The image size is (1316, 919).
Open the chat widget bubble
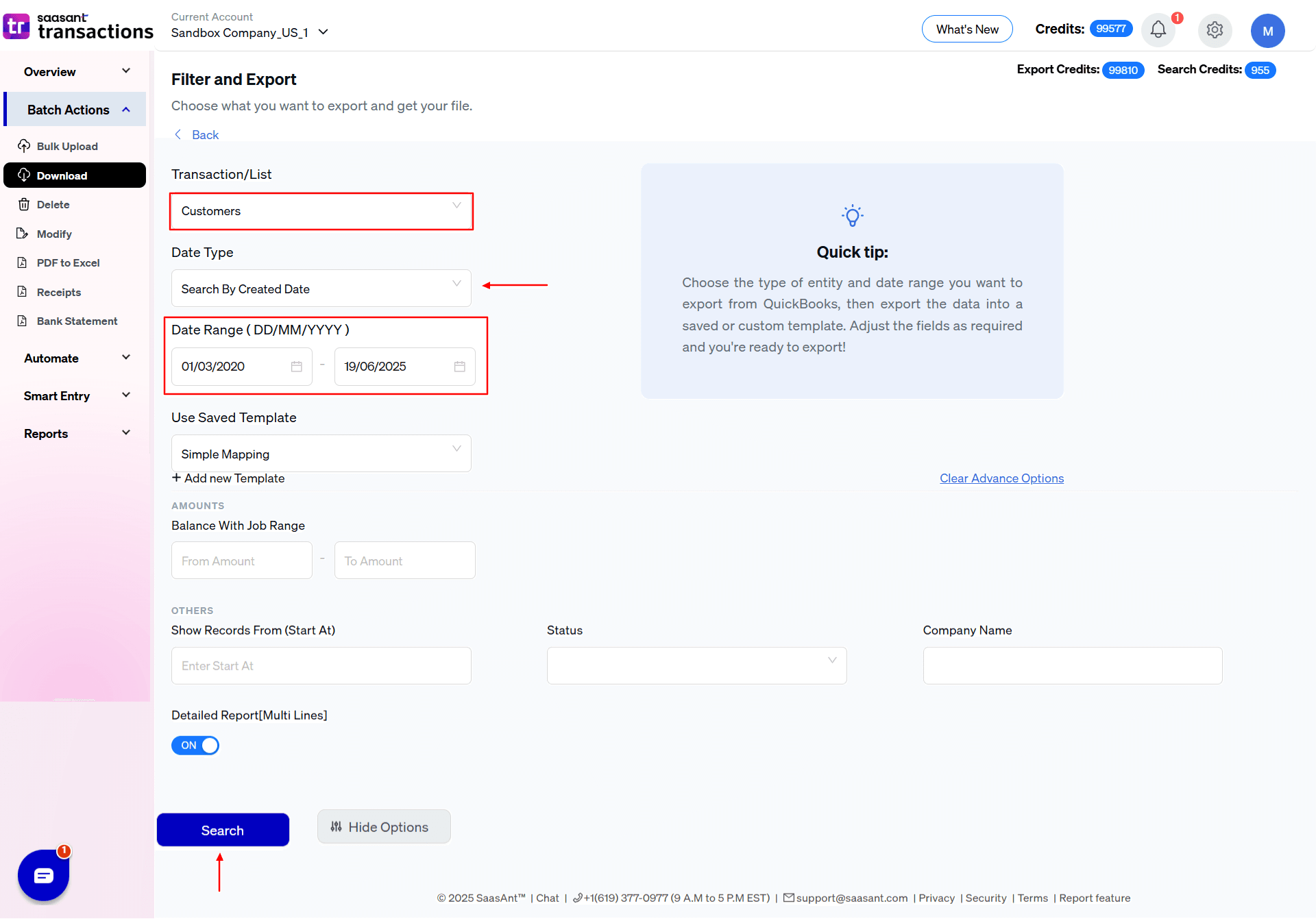coord(44,875)
